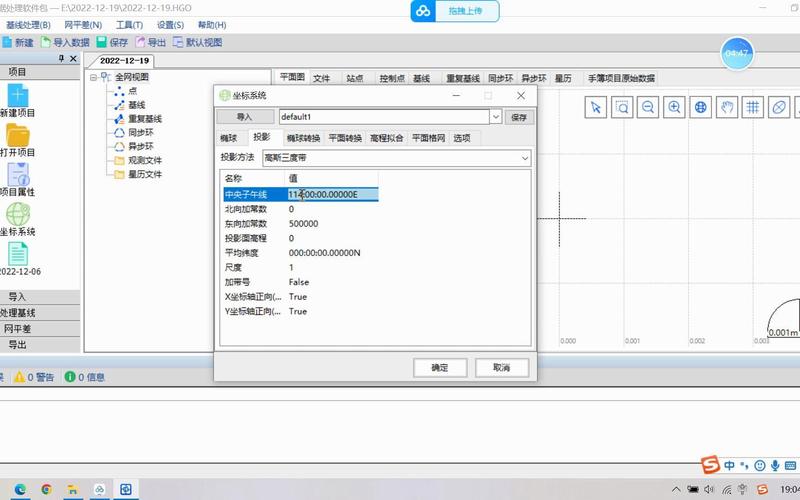Open 项目属性 (project properties) in the sidebar
This screenshot has width=800, height=500.
18,174
